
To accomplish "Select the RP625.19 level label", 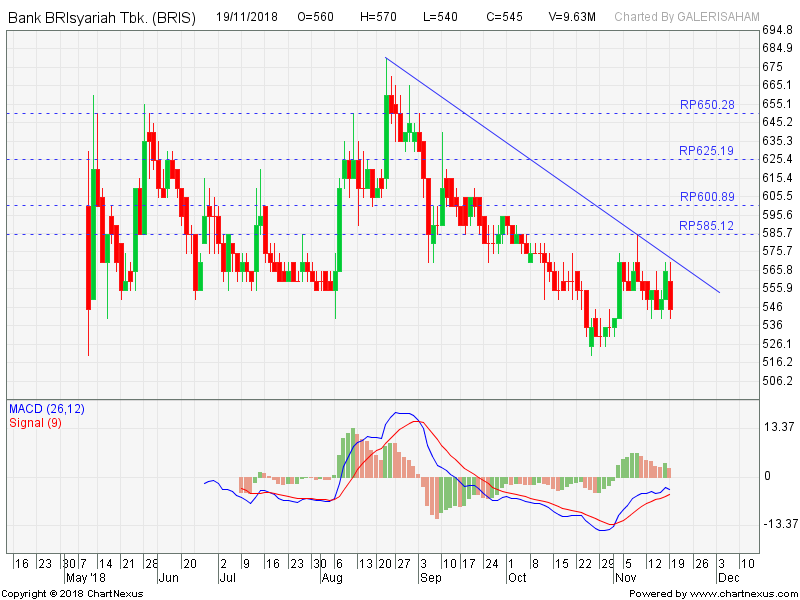I will click(x=706, y=151).
